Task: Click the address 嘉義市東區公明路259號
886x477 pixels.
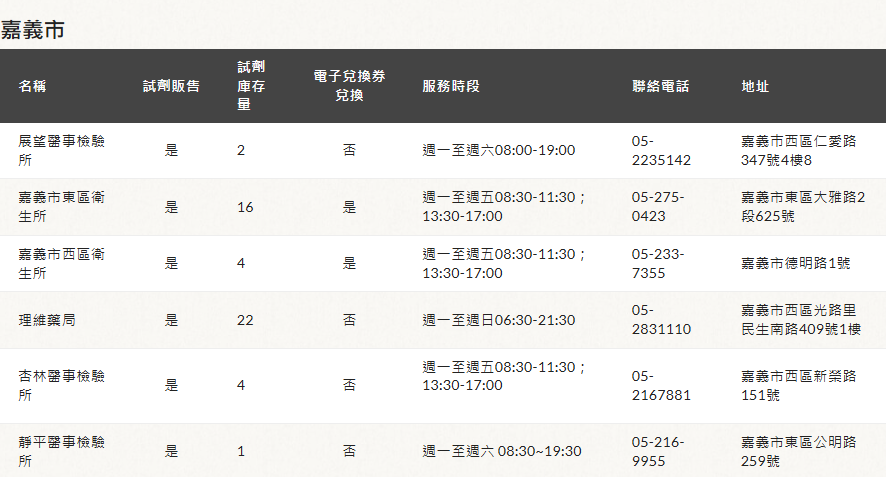Action: (x=798, y=451)
